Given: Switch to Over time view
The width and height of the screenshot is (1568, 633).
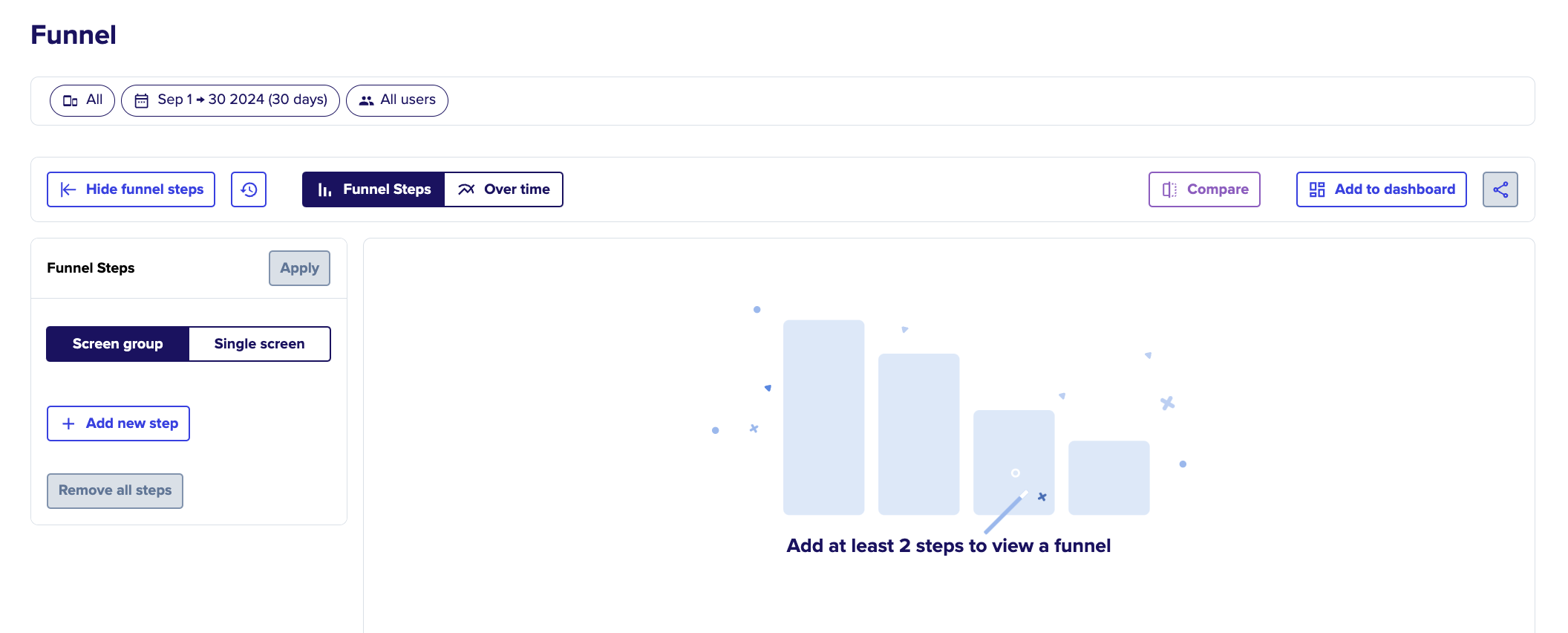Looking at the screenshot, I should pos(503,189).
